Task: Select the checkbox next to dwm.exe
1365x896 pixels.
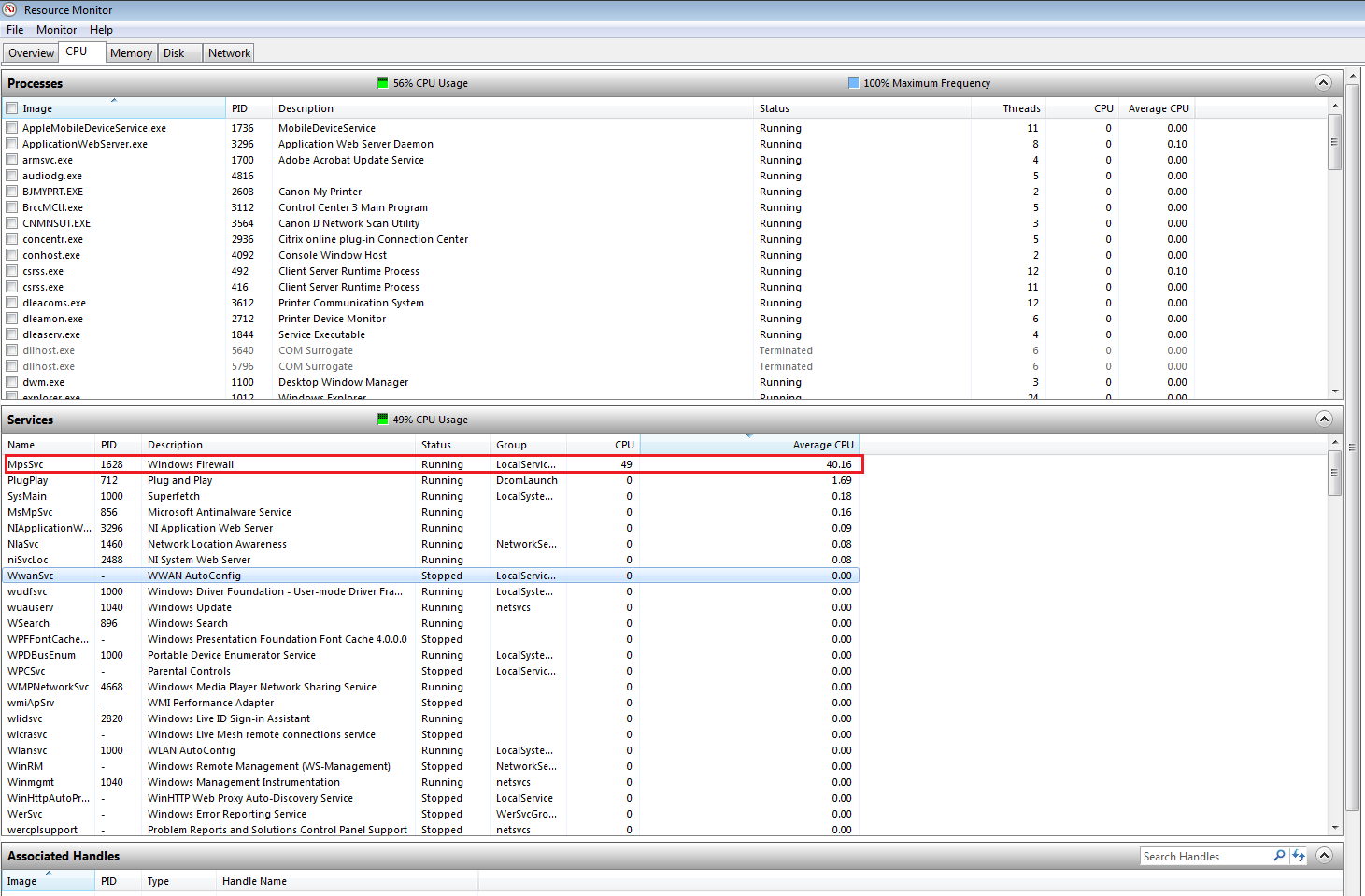Action: (x=12, y=382)
